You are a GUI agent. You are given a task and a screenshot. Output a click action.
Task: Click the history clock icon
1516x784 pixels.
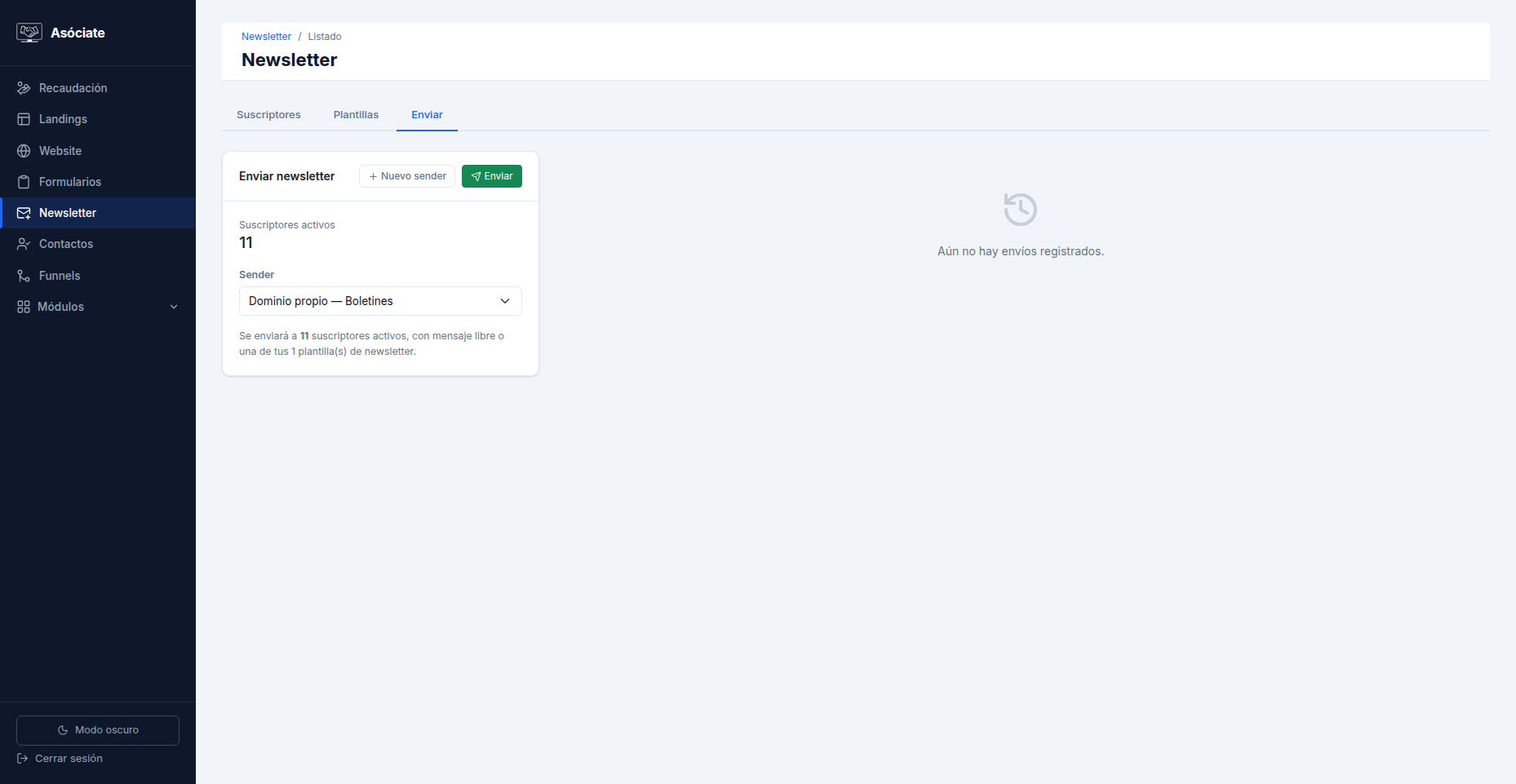coord(1020,210)
